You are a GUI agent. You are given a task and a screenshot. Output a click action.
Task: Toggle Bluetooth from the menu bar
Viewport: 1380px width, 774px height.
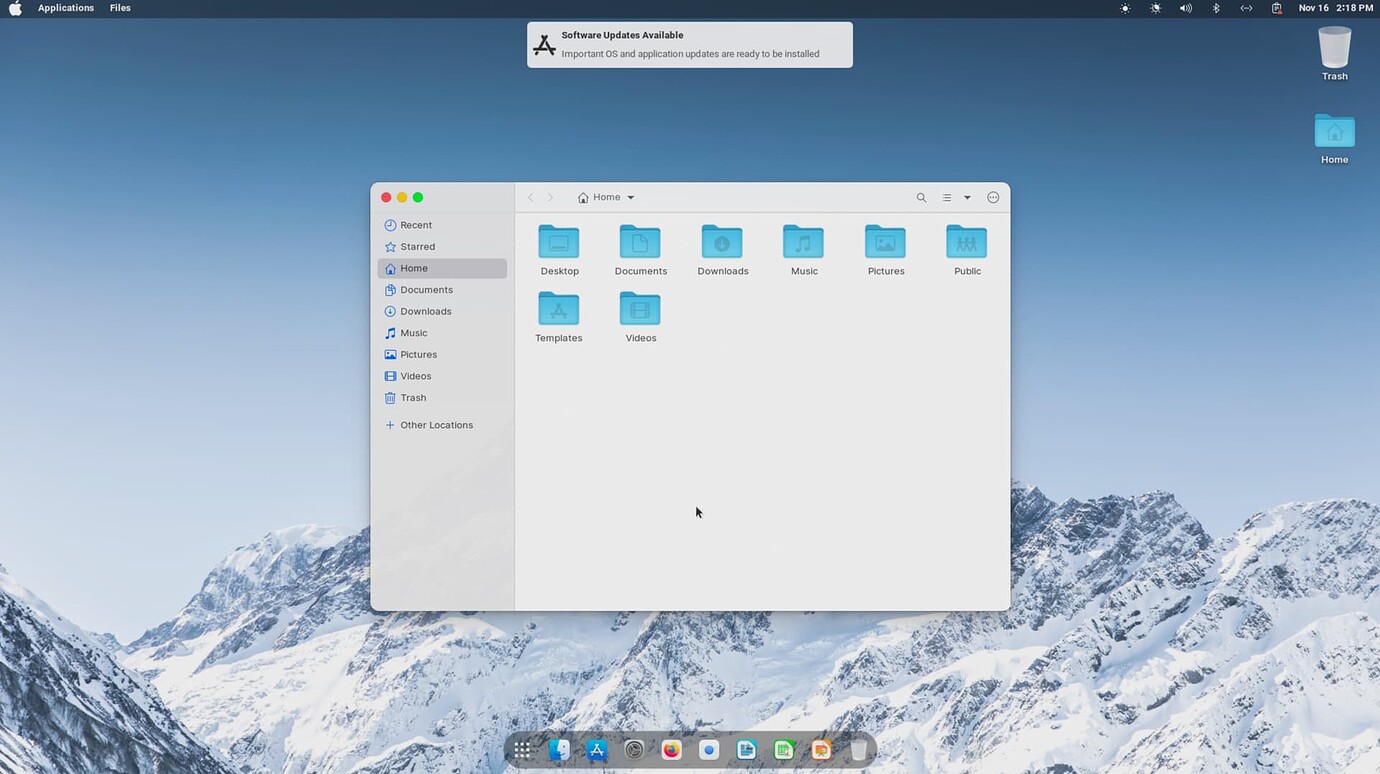1216,7
